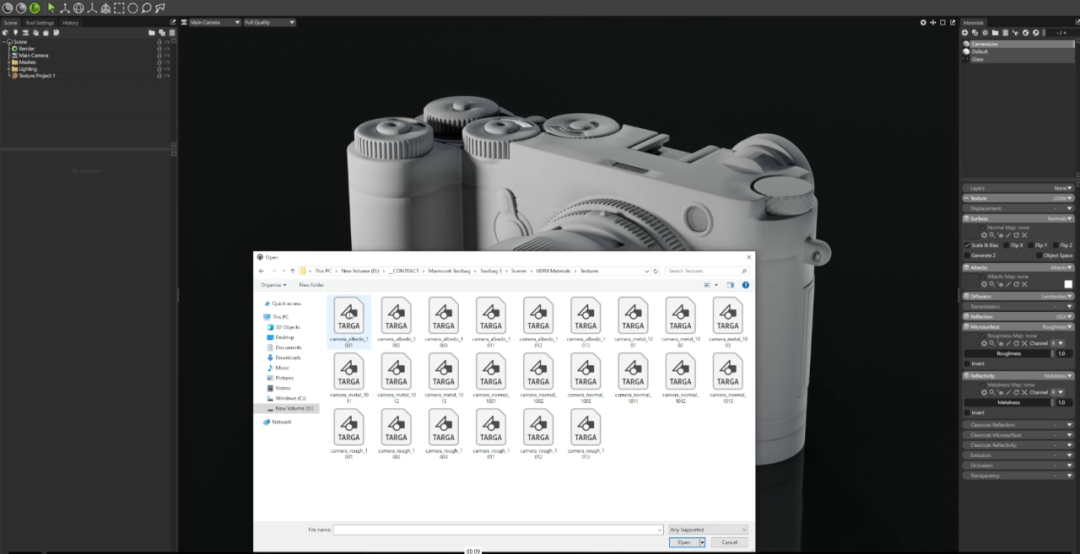Open Emission dropdown
The image size is (1080, 554).
[x=1018, y=455]
